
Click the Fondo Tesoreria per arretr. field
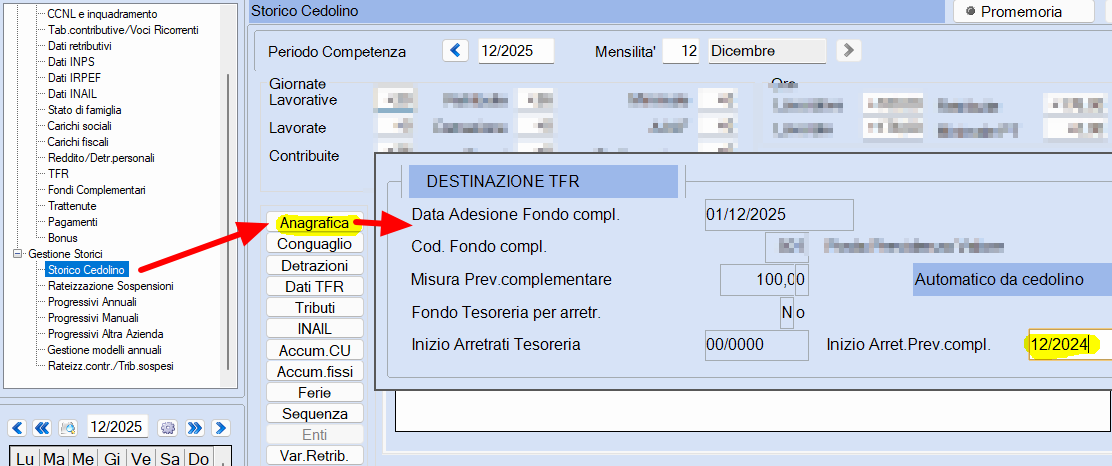click(786, 313)
